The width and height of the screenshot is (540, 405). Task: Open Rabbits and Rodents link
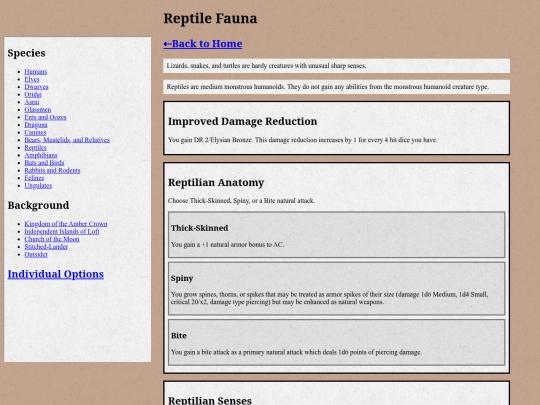(x=52, y=170)
